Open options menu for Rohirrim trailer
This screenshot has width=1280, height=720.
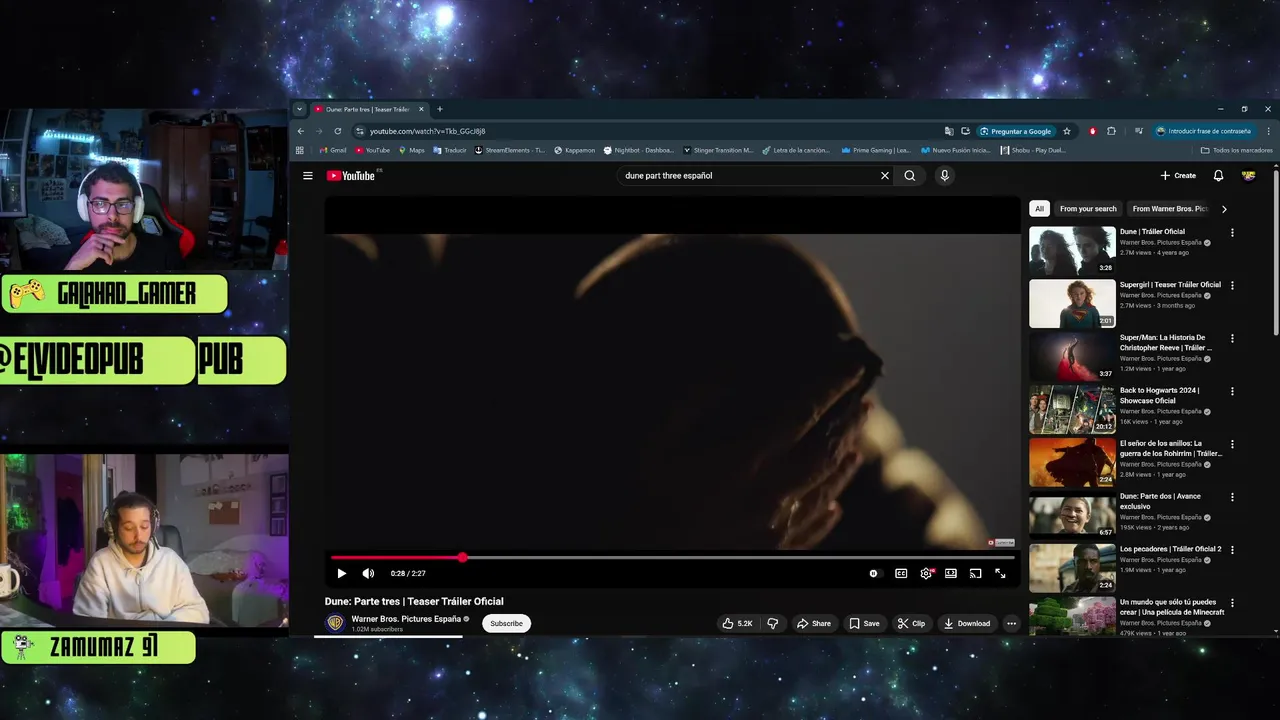point(1232,444)
